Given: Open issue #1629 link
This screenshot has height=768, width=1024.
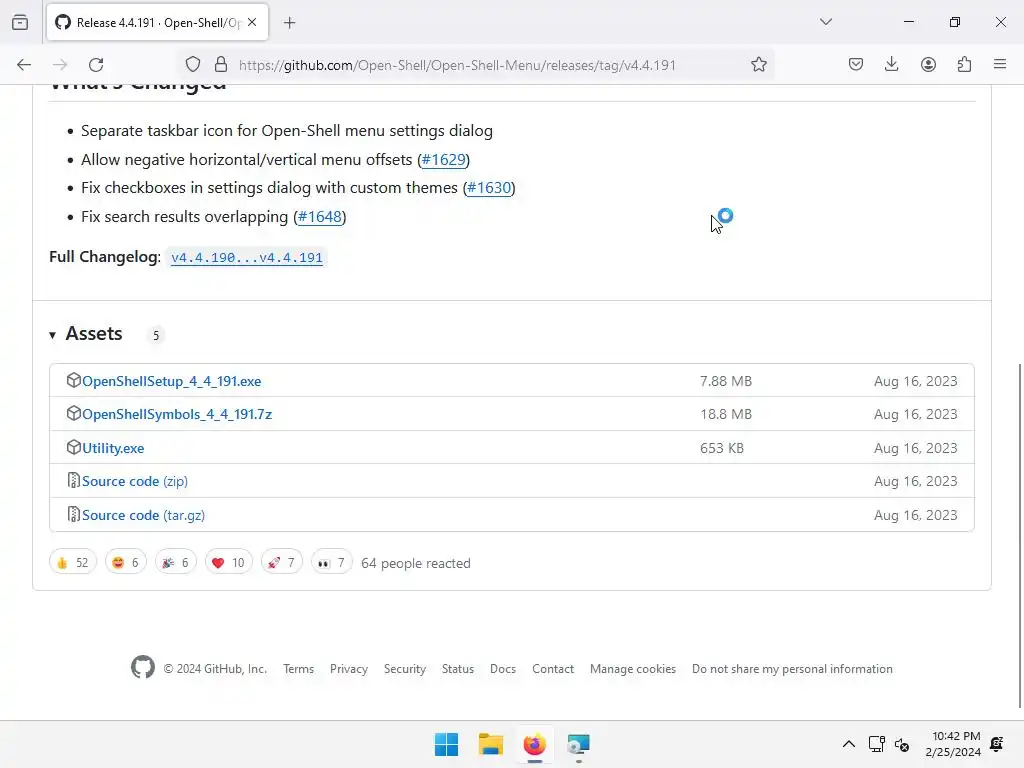Looking at the screenshot, I should 443,159.
